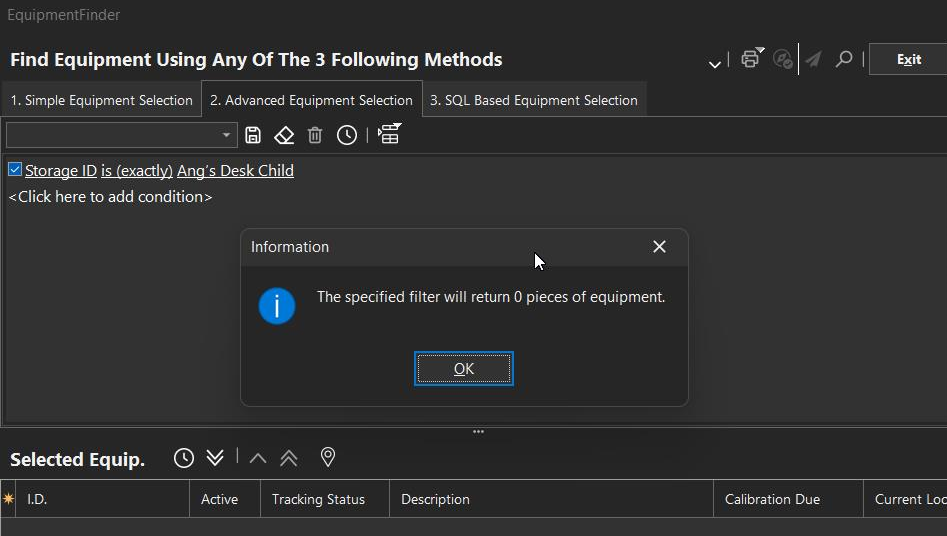Switch to Simple Equipment Selection tab
947x536 pixels.
pyautogui.click(x=101, y=100)
